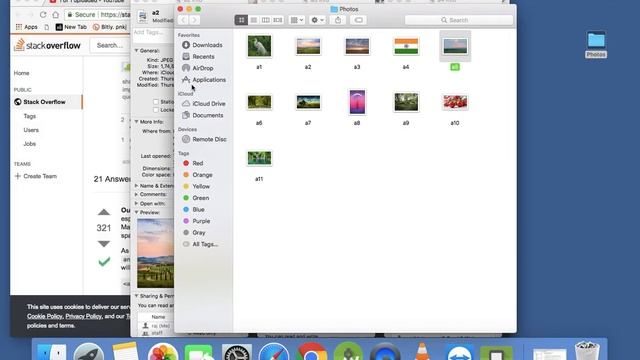
Task: Click the Finder share button
Action: point(338,20)
